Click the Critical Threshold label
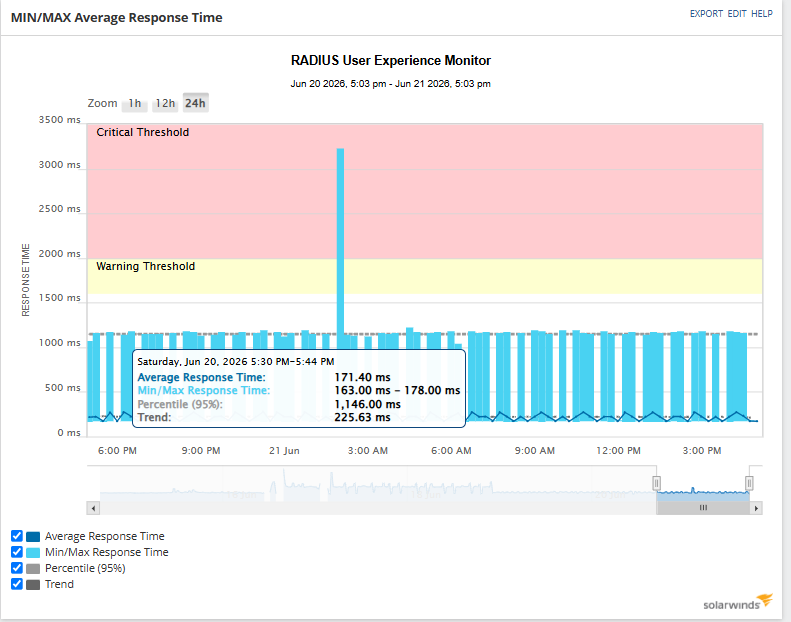The height and width of the screenshot is (622, 791). tap(143, 132)
